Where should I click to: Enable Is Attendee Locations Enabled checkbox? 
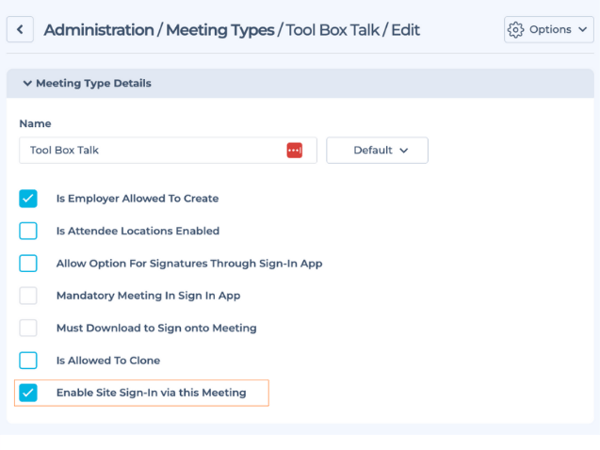tap(28, 231)
